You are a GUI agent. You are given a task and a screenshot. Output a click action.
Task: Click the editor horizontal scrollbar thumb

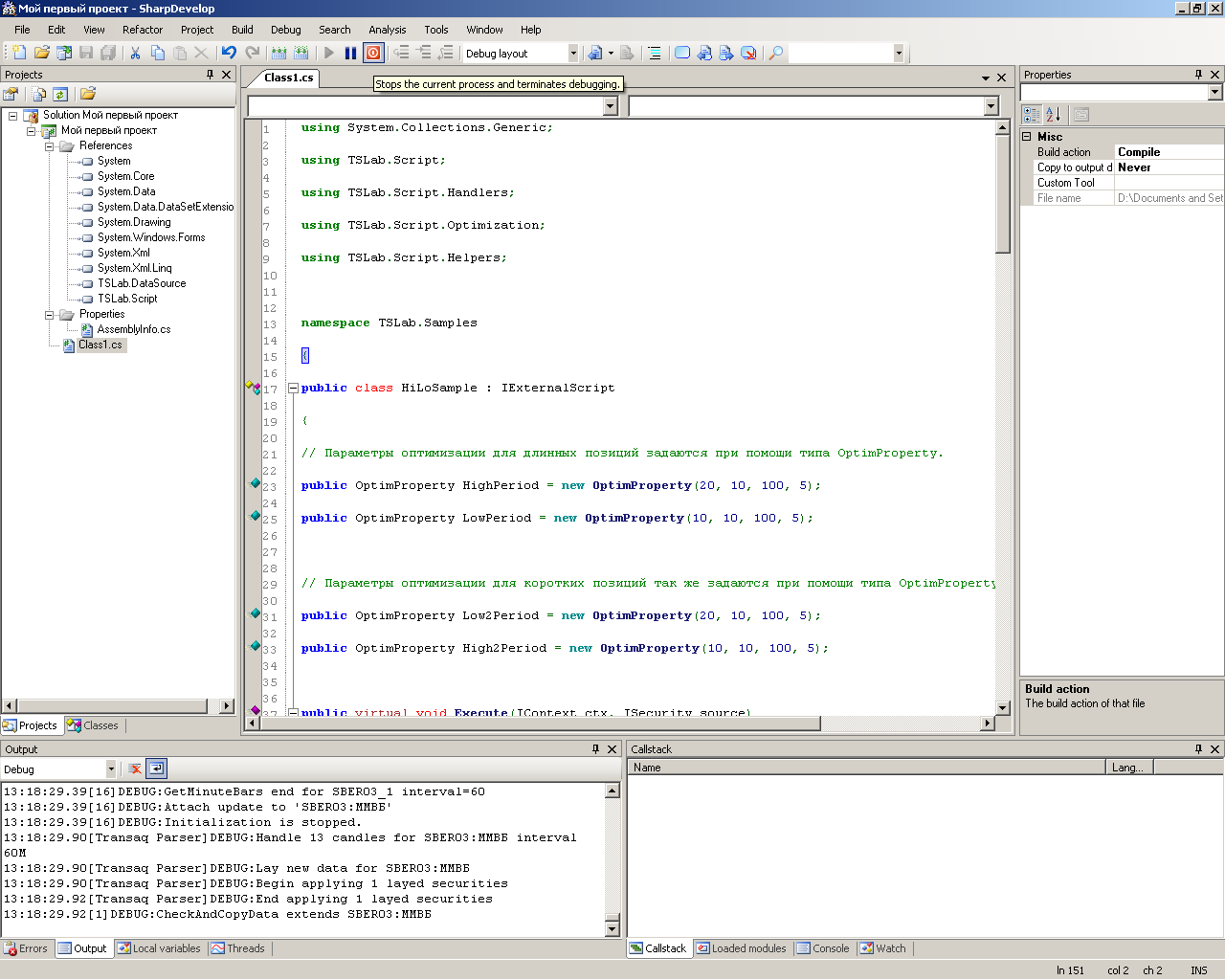click(x=541, y=724)
